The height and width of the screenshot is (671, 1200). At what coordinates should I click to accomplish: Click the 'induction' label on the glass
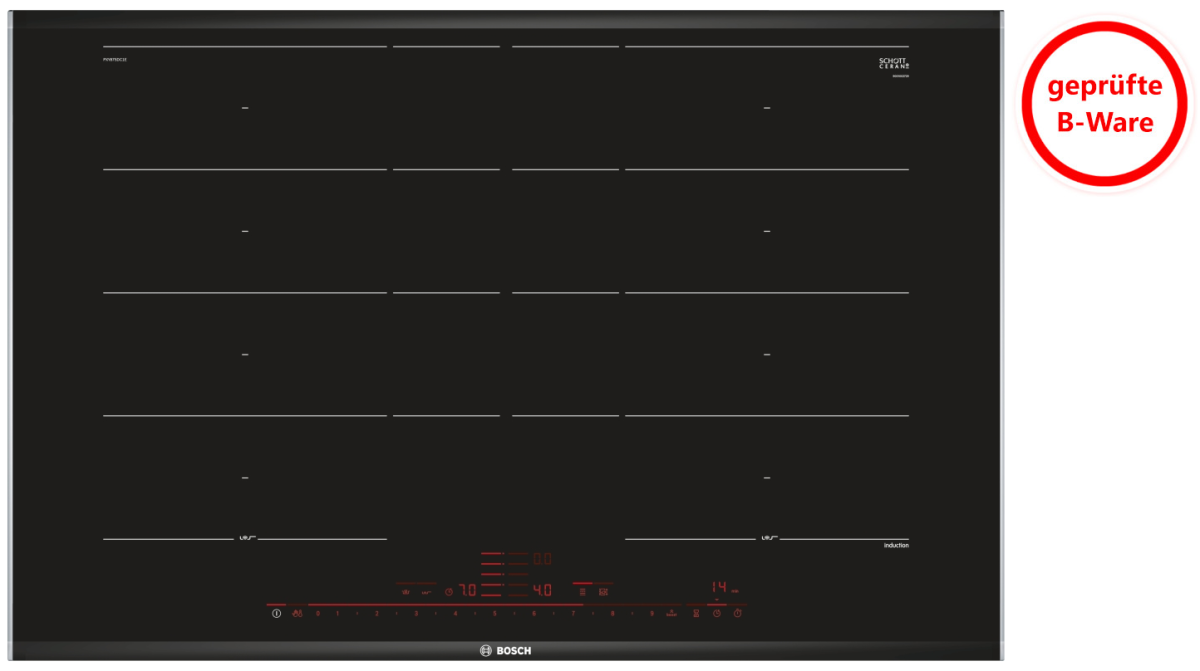[896, 545]
